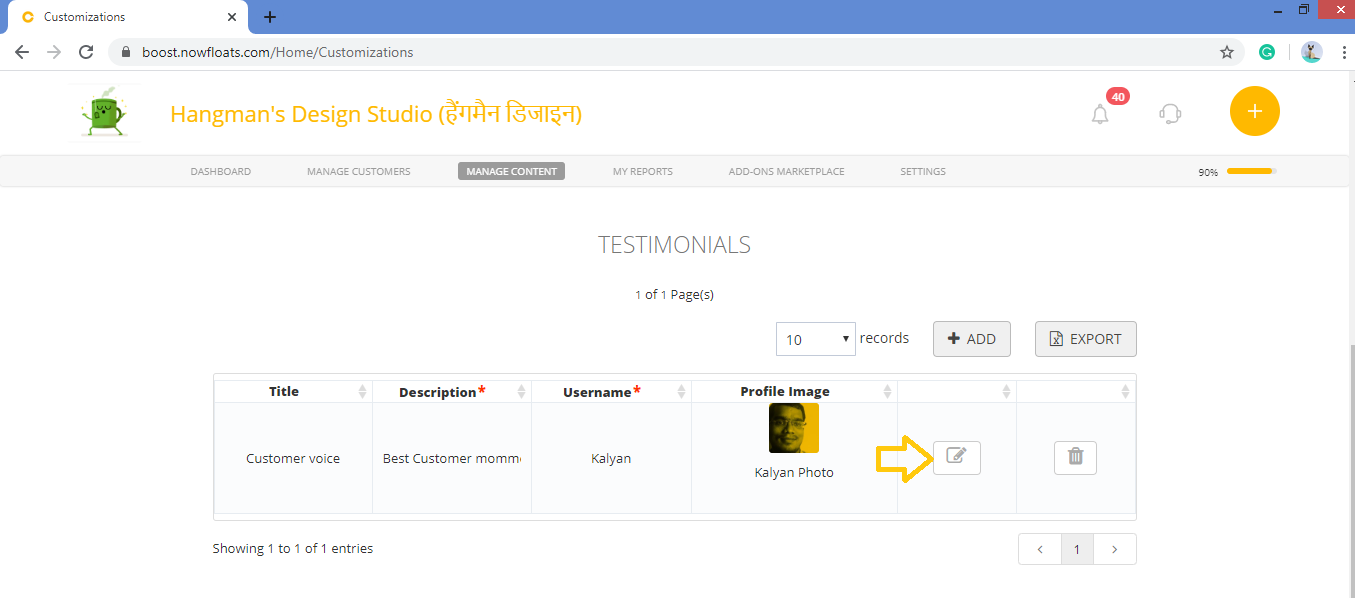Click the notification badge showing 40
1355x598 pixels.
tap(1118, 97)
